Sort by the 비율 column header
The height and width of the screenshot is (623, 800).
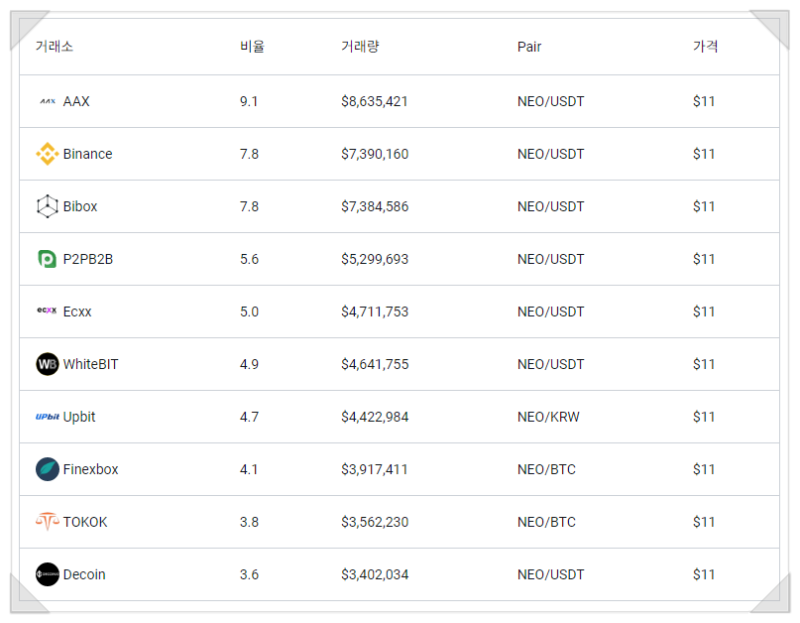(x=252, y=46)
